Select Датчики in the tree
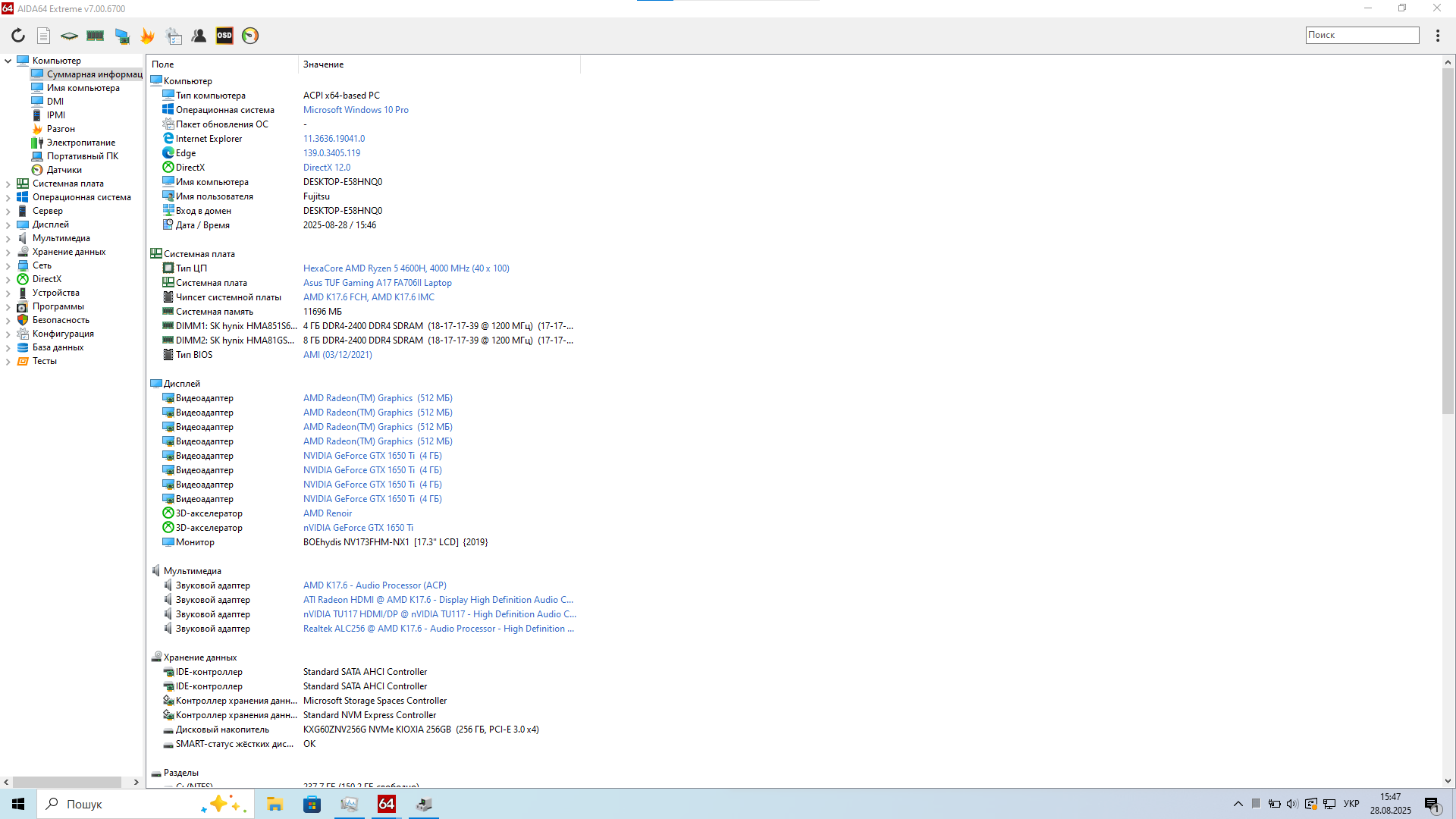Screen dimensions: 1456x819 tap(64, 170)
